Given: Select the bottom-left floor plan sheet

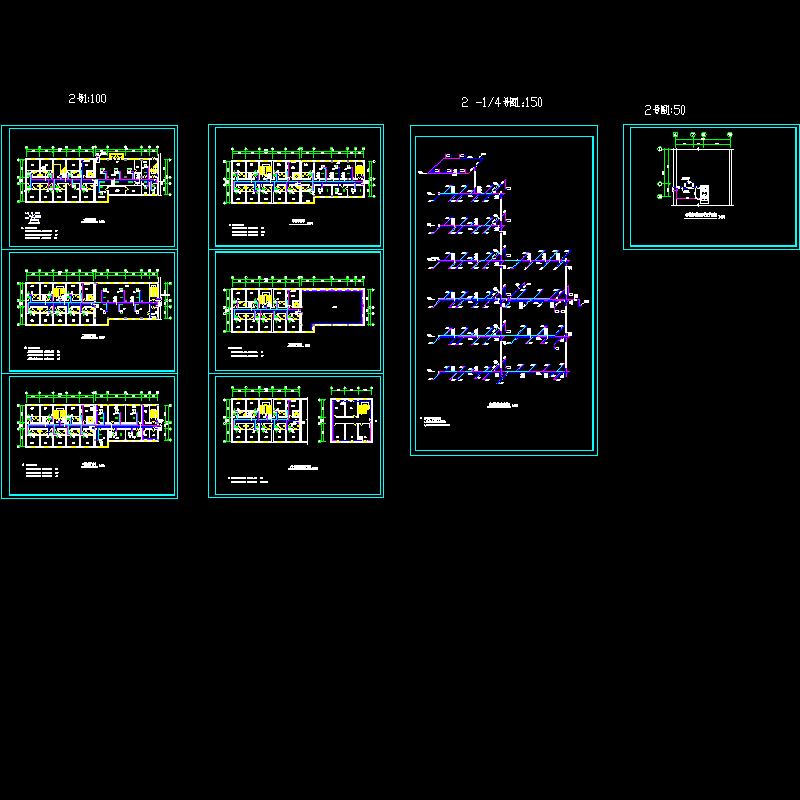Looking at the screenshot, I should pyautogui.click(x=90, y=435).
